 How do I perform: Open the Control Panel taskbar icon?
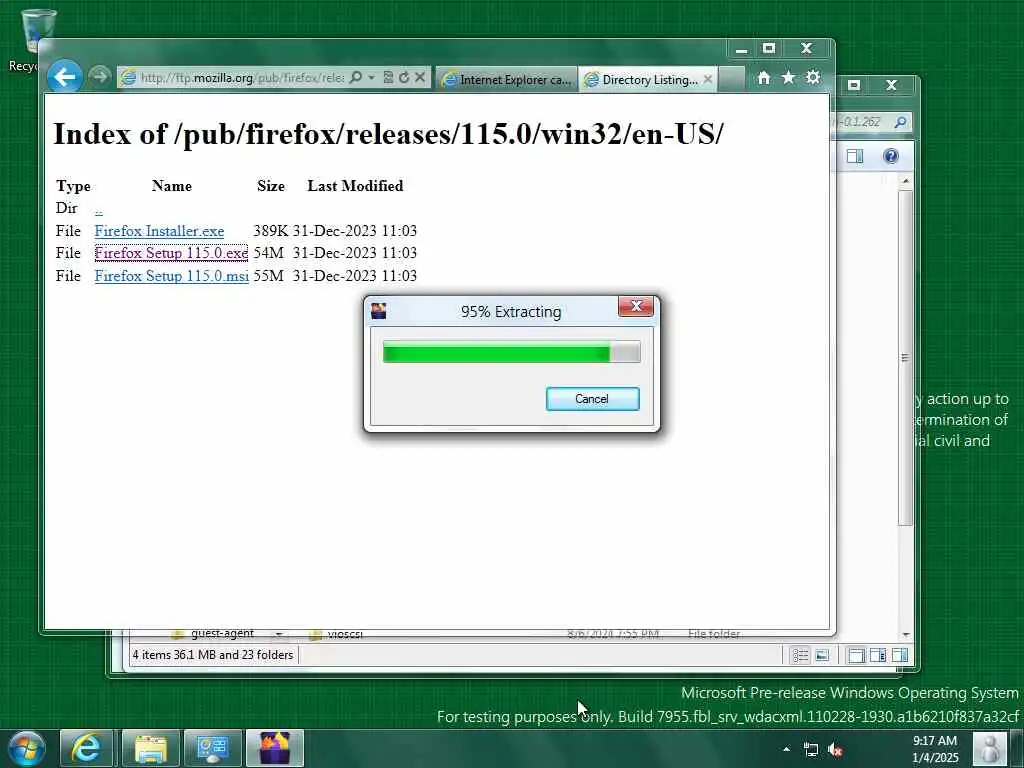212,748
